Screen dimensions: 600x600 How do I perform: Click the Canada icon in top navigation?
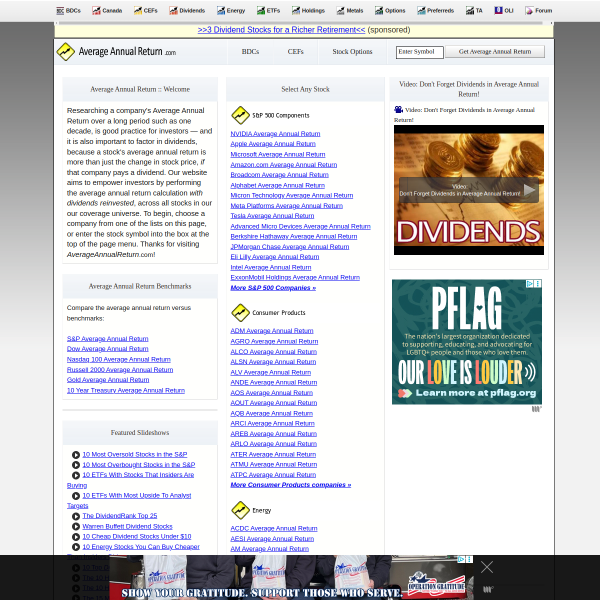[96, 11]
